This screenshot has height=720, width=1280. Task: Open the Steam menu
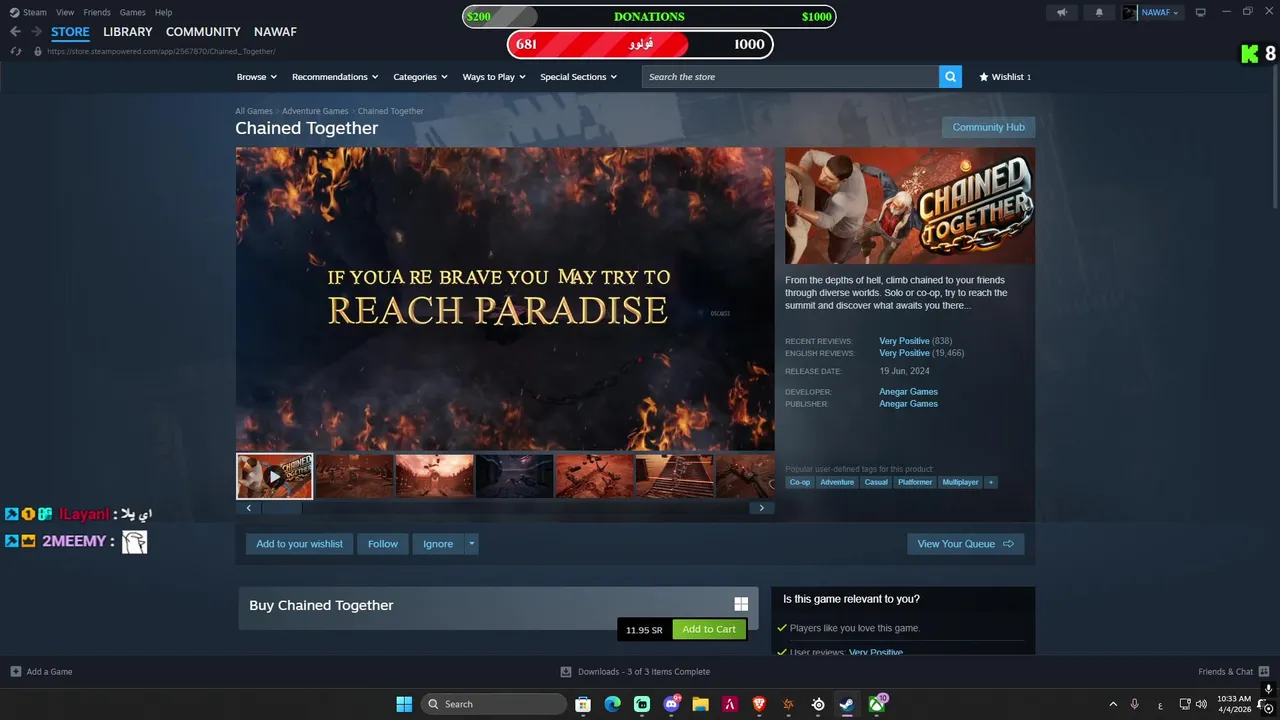point(35,13)
